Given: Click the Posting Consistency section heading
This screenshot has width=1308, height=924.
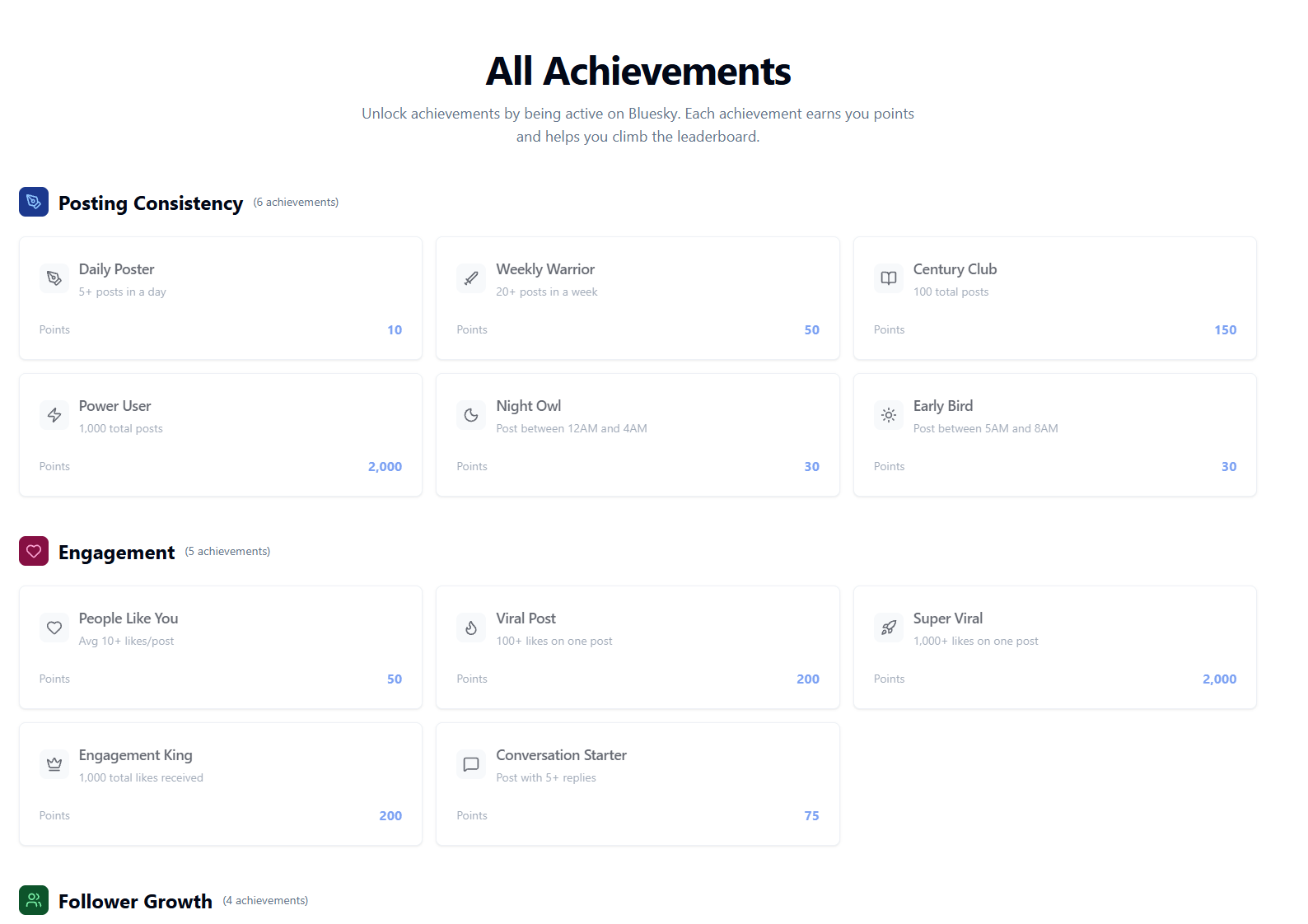Looking at the screenshot, I should coord(151,203).
